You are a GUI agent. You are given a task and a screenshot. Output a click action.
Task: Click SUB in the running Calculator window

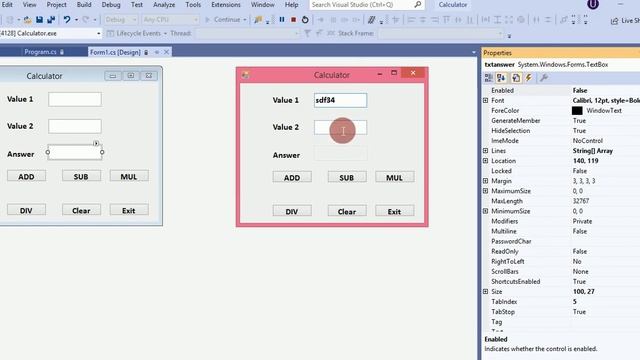(347, 178)
